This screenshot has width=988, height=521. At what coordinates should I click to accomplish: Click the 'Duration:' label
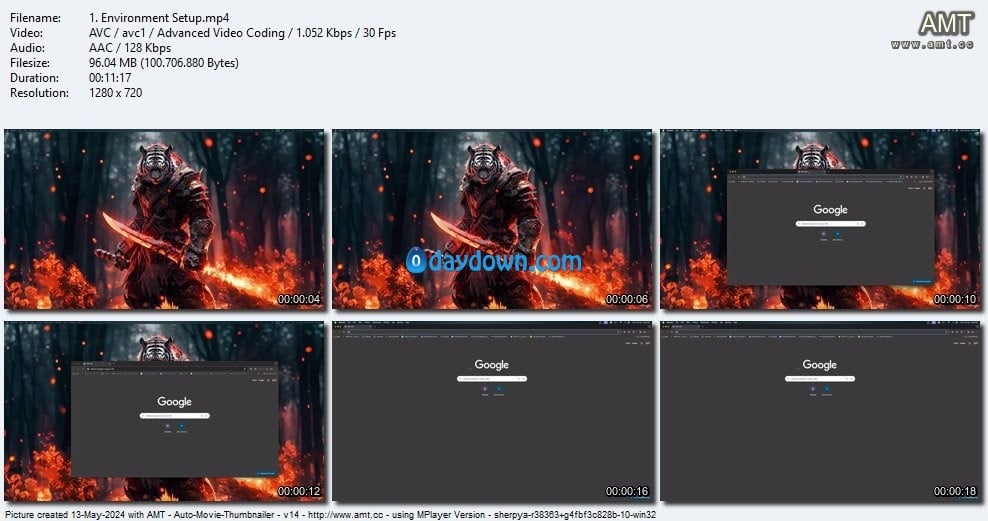(35, 78)
